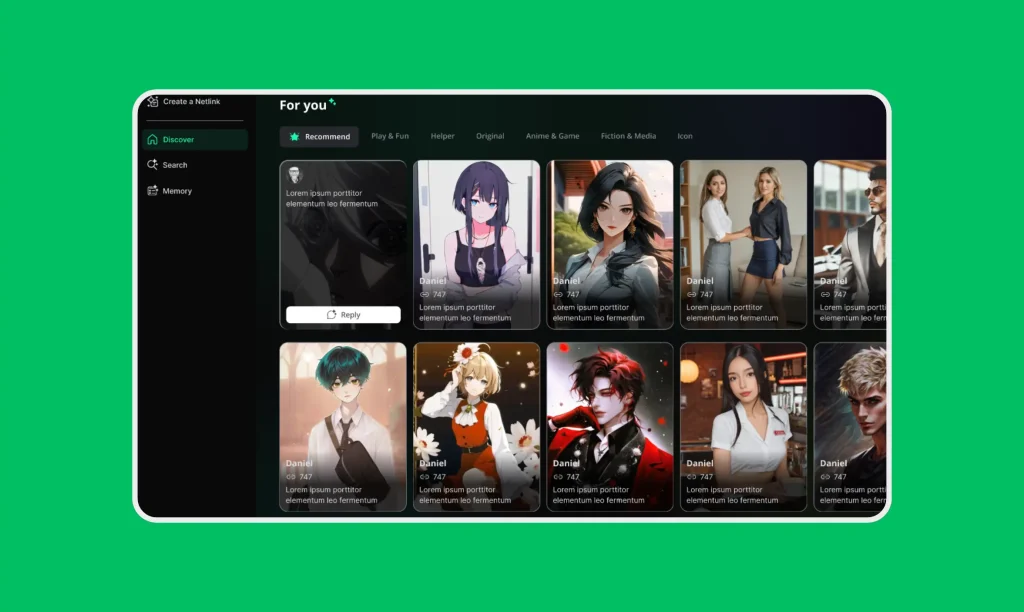Open the Memory icon in sidebar
This screenshot has height=612, width=1024.
[153, 191]
